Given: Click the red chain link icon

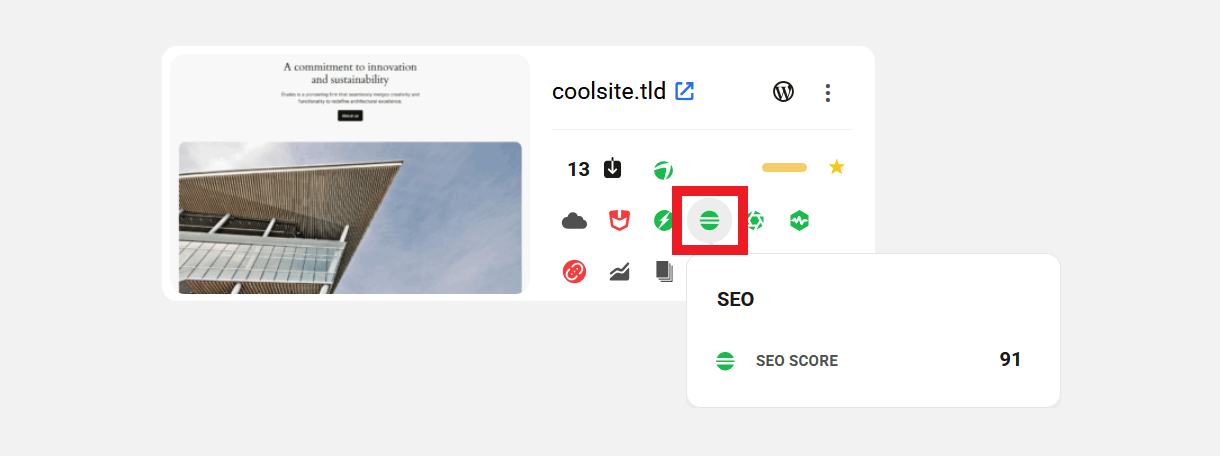Looking at the screenshot, I should [574, 271].
